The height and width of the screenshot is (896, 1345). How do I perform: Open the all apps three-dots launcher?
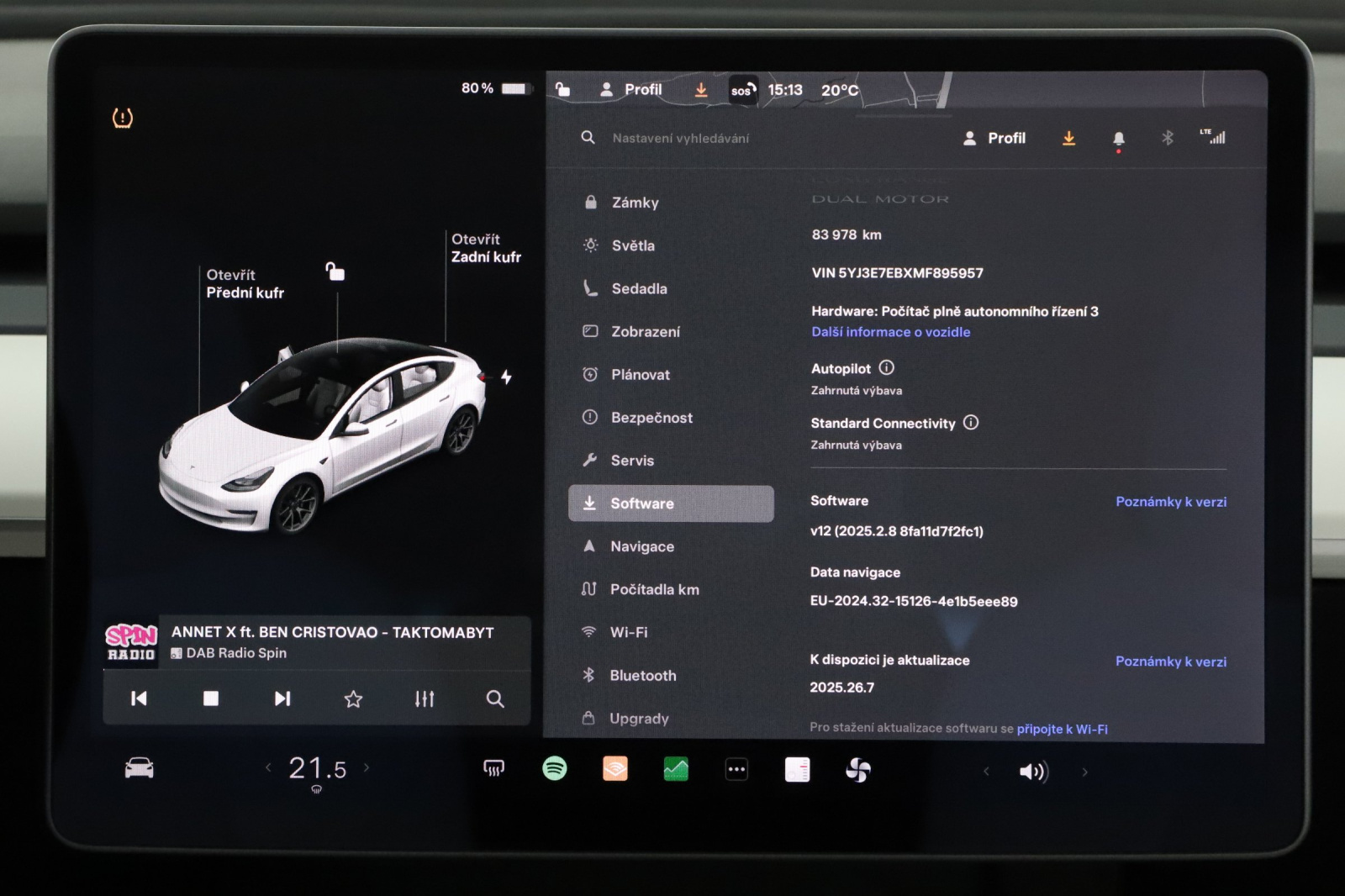pos(736,769)
